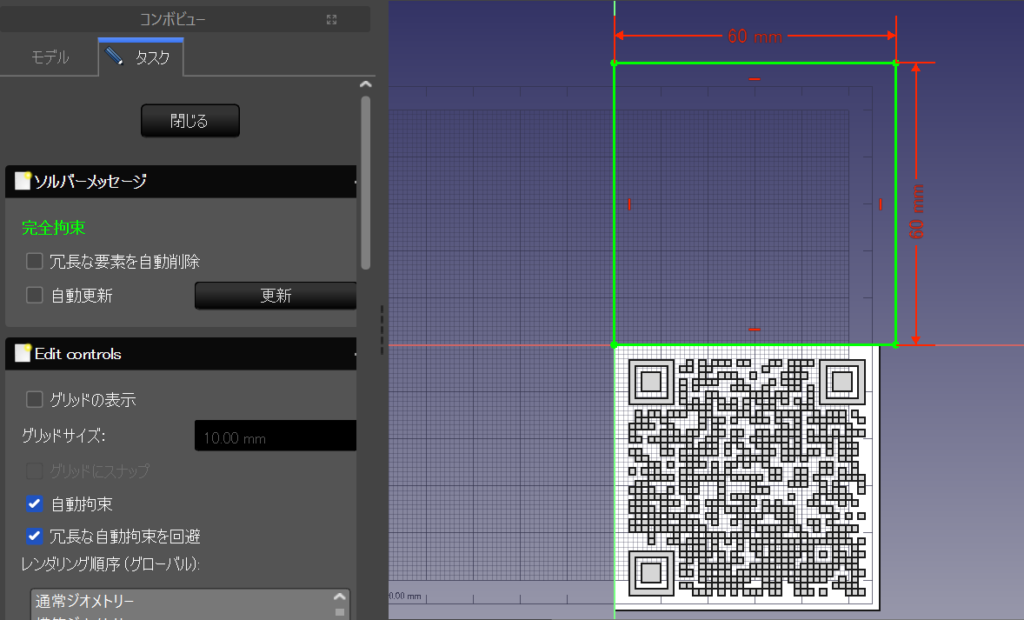The height and width of the screenshot is (620, 1024).
Task: Click the コンボビュー panel title
Action: (172, 20)
